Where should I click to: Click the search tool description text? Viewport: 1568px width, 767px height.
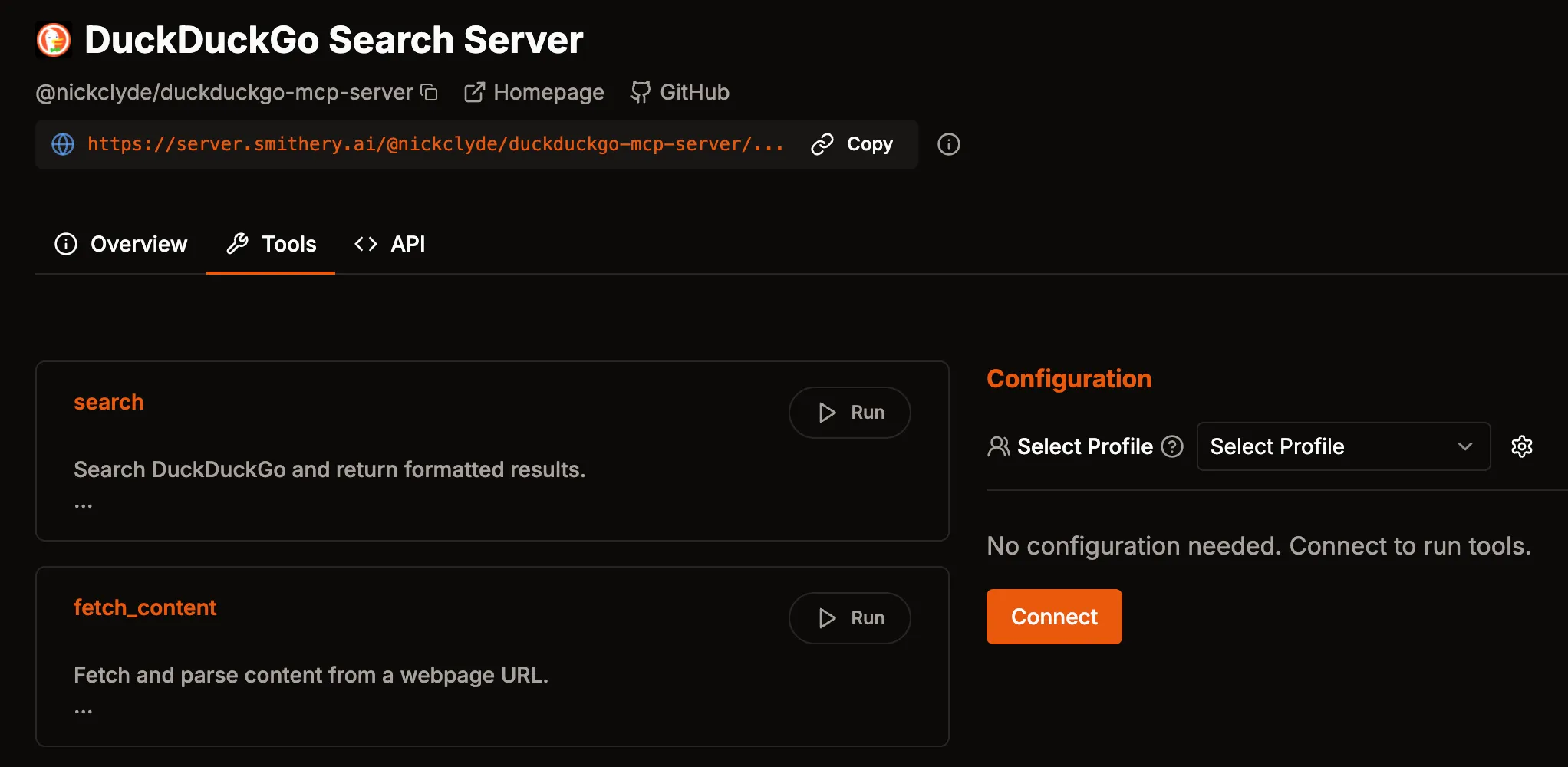coord(330,469)
